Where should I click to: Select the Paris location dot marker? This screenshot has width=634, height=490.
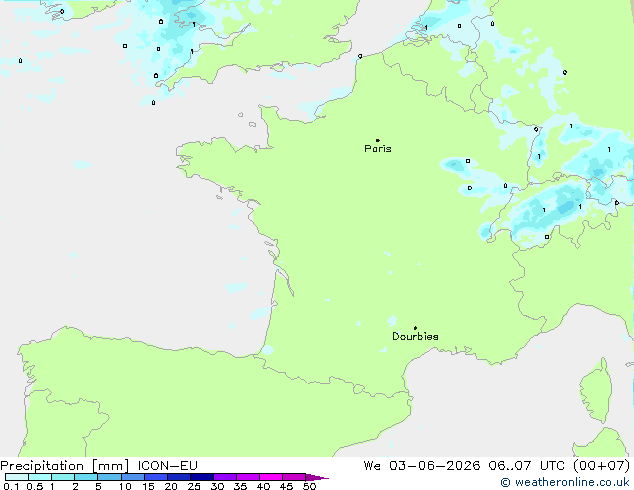(378, 140)
